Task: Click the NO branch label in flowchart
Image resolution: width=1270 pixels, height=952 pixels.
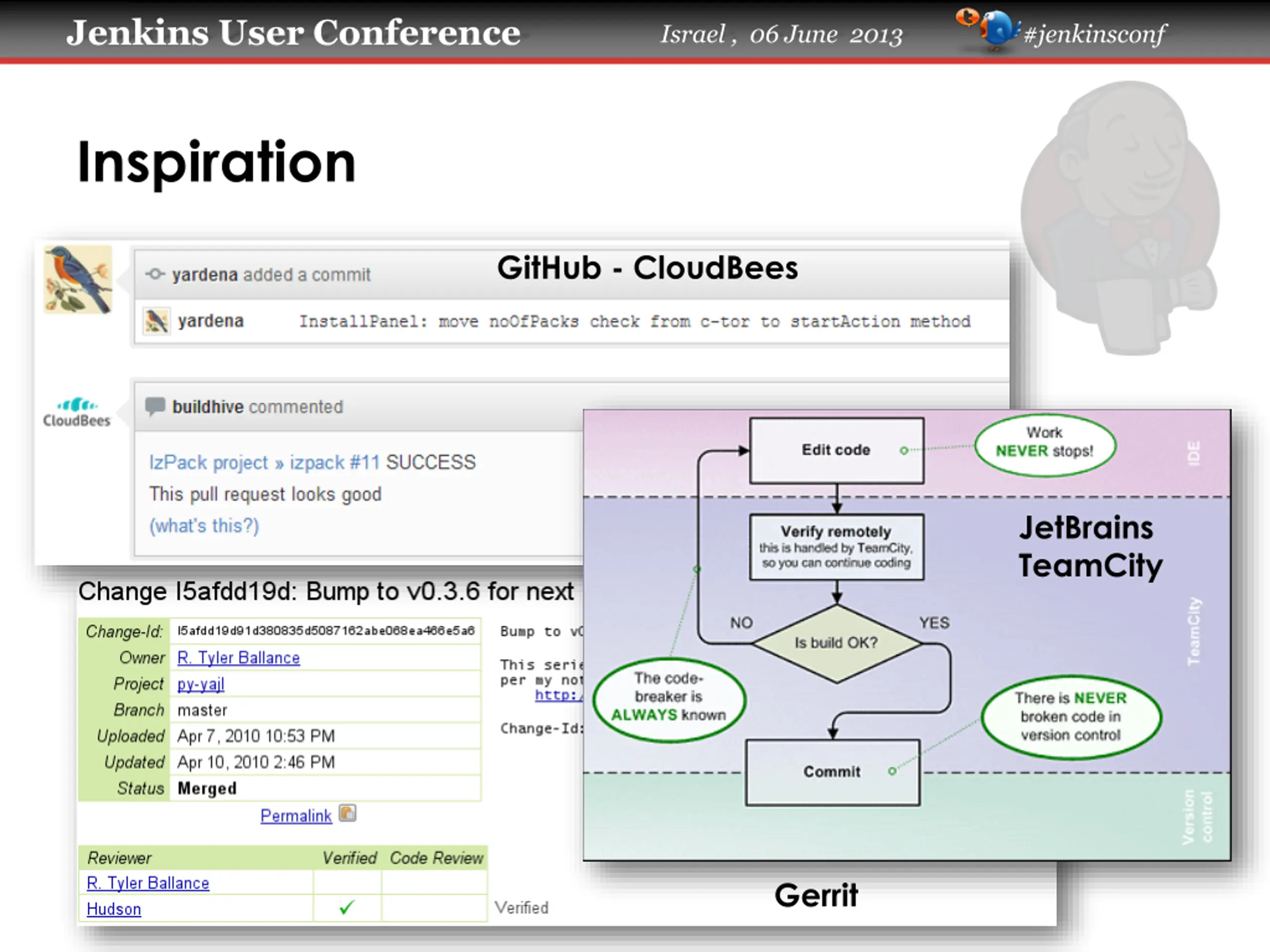Action: 741,623
